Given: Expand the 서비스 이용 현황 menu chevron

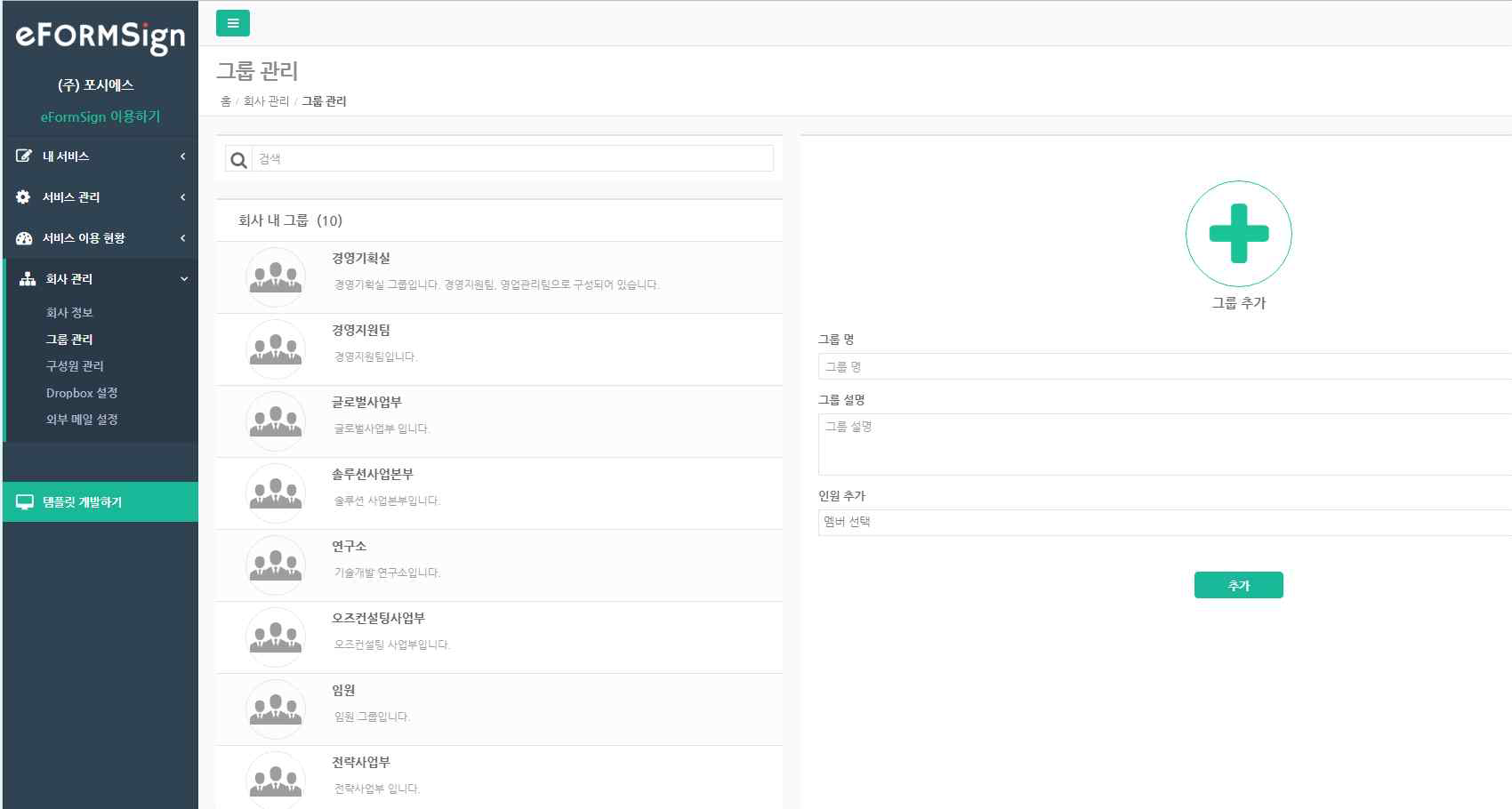Looking at the screenshot, I should pyautogui.click(x=183, y=238).
